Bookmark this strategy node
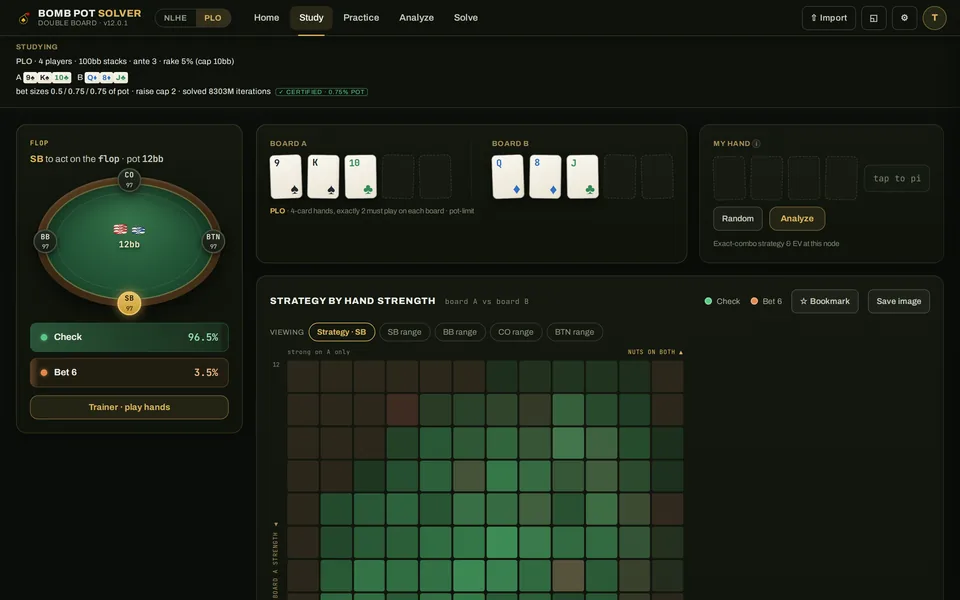Screen dimensions: 960x600 (825, 301)
